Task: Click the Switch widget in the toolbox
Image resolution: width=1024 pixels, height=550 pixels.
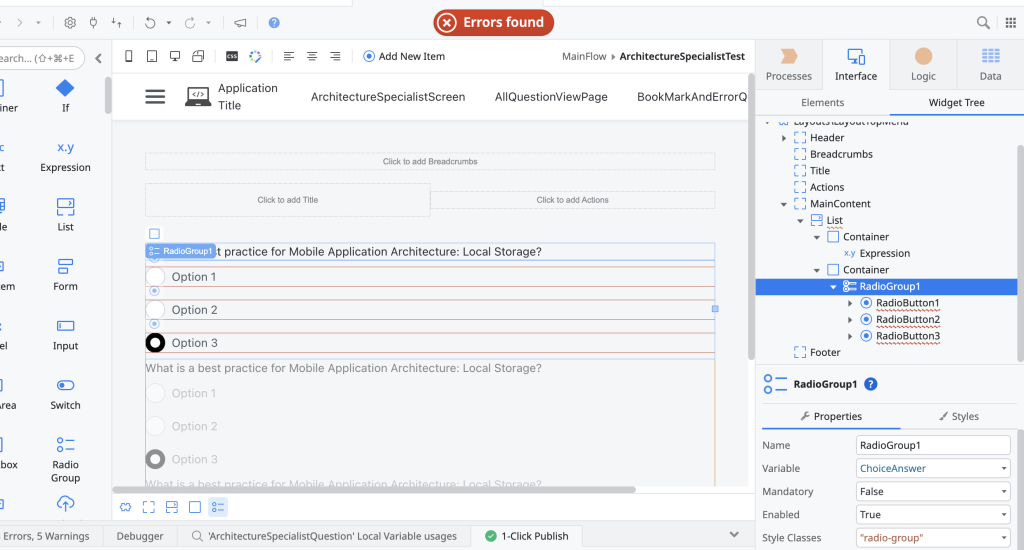Action: pos(65,393)
